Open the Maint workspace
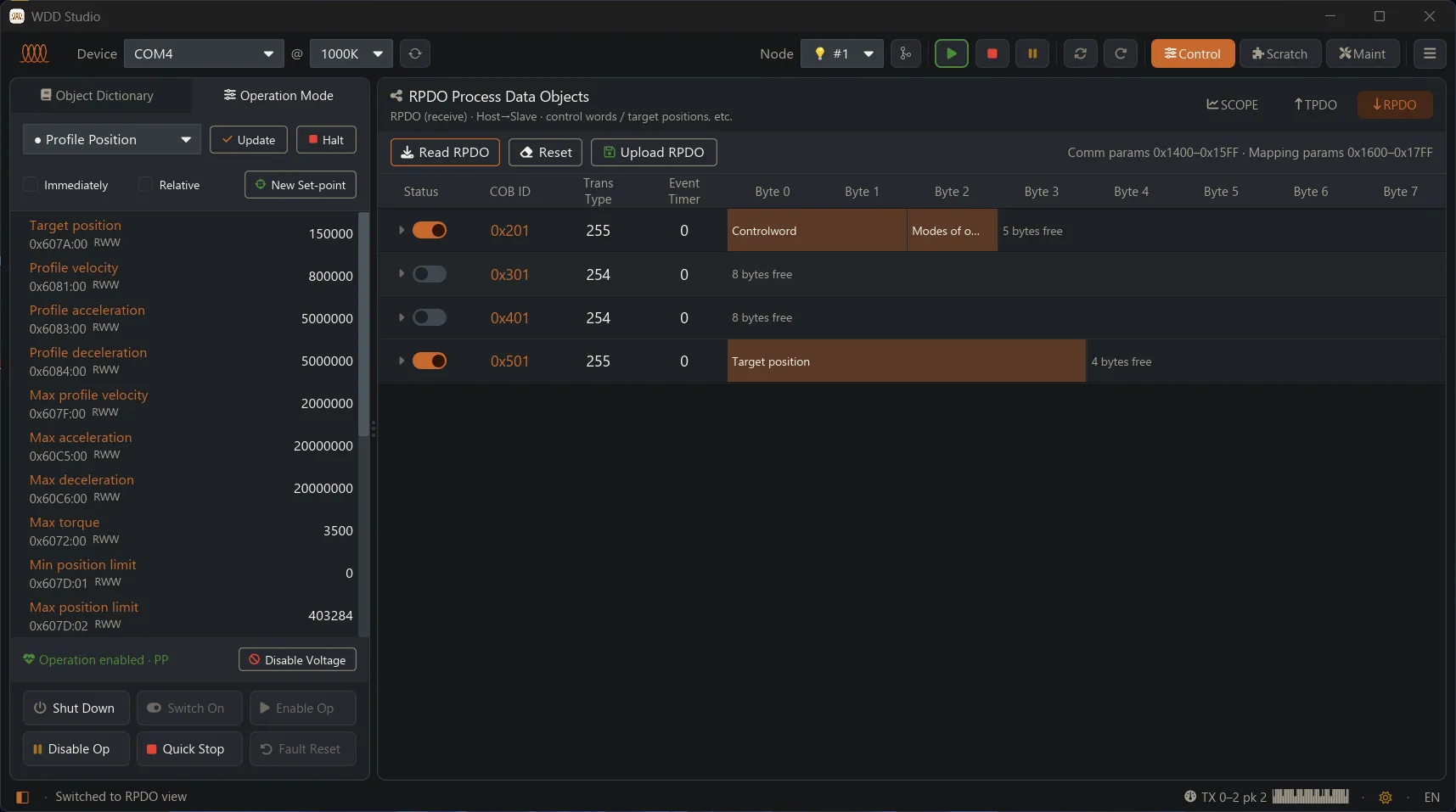 click(1362, 53)
